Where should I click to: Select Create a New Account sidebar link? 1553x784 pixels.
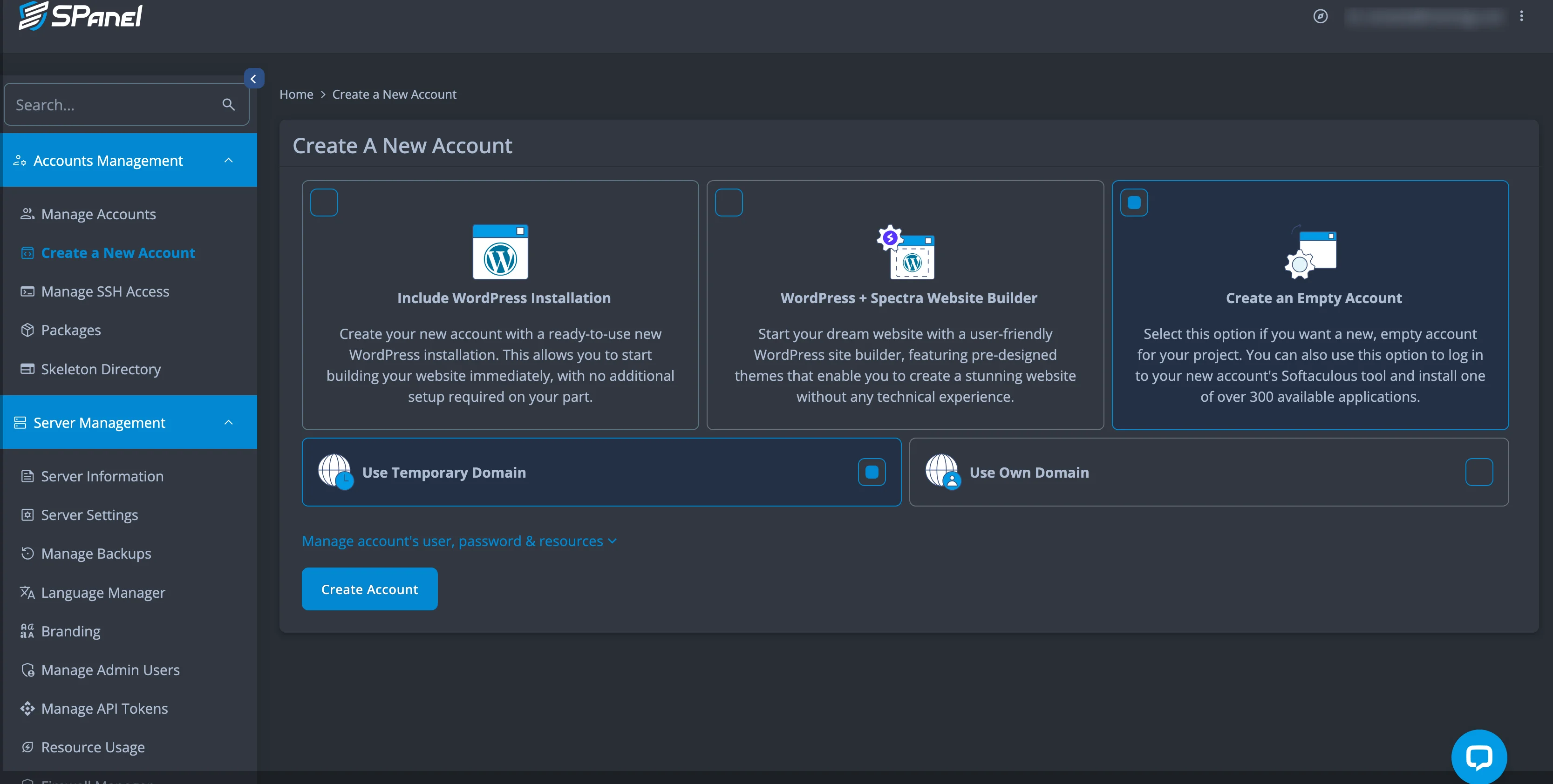117,252
